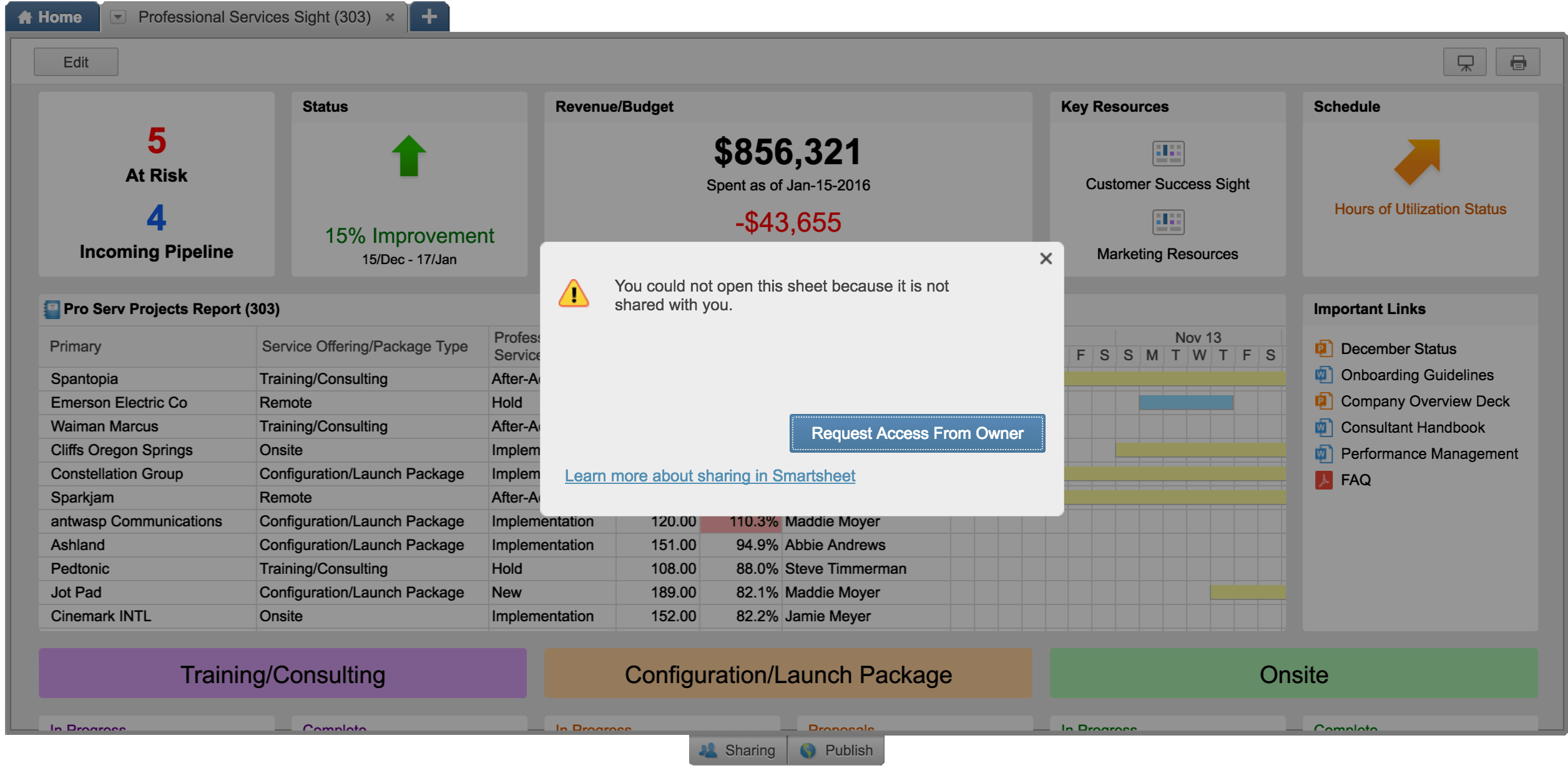Click the orange Schedule arrow icon
Image resolution: width=1568 pixels, height=768 pixels.
pos(1418,162)
